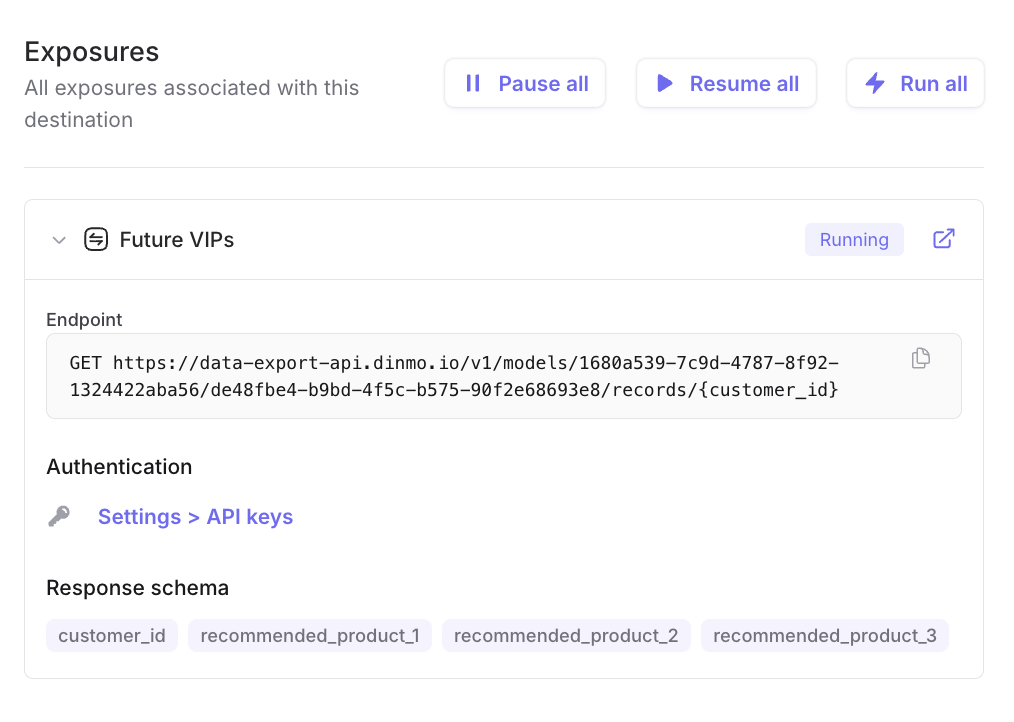
Task: Click the Run all button
Action: [x=915, y=83]
